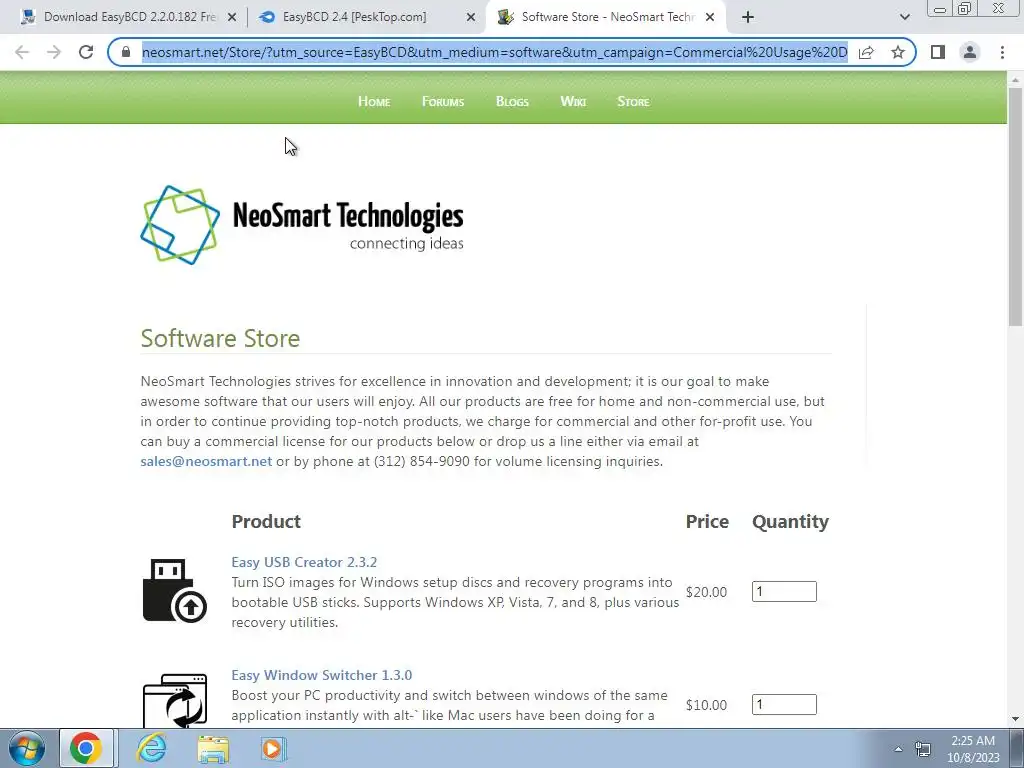
Task: Close the Download EasyBCD tab
Action: [x=232, y=17]
